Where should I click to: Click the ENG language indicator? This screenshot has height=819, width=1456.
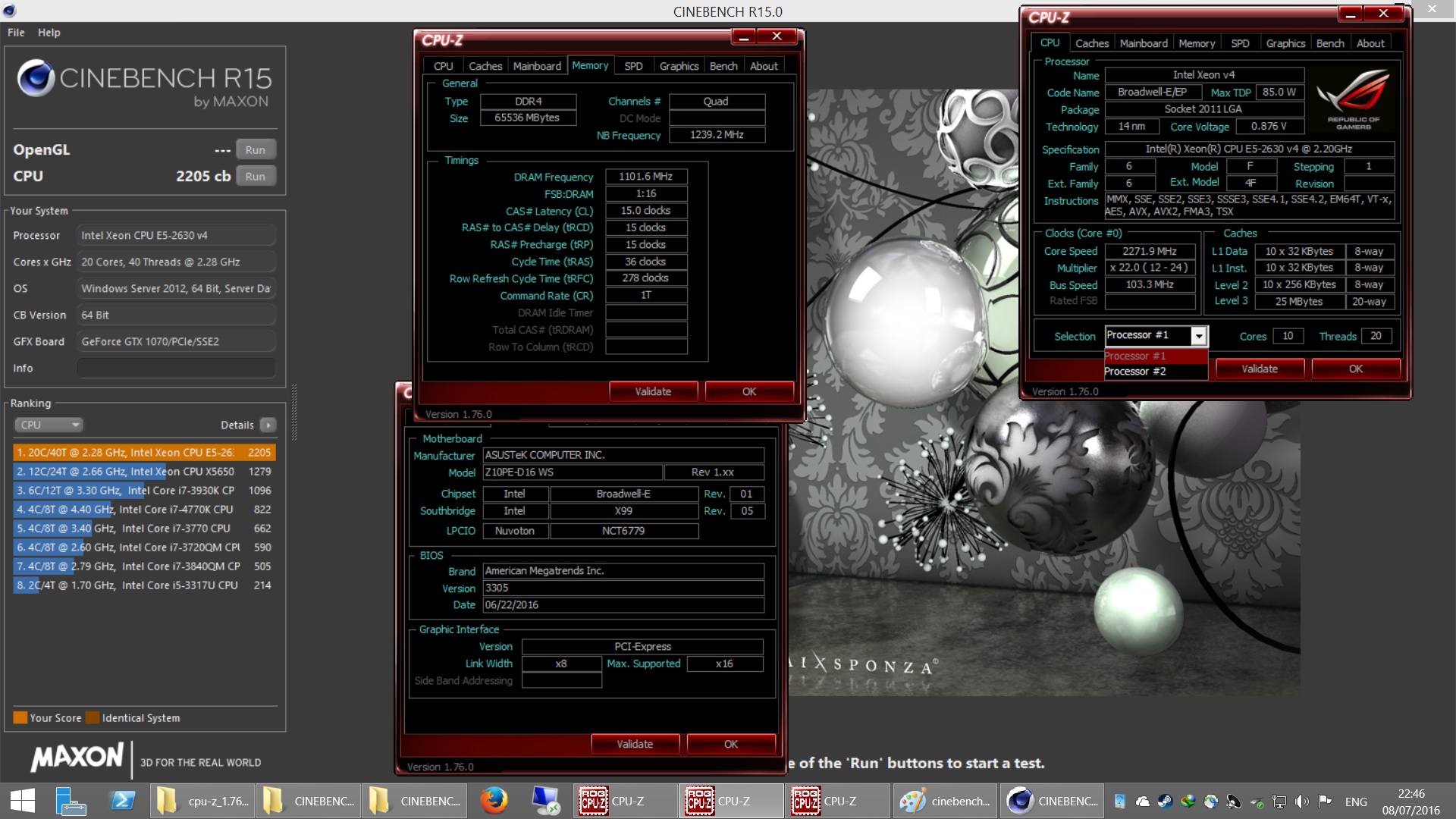point(1356,802)
